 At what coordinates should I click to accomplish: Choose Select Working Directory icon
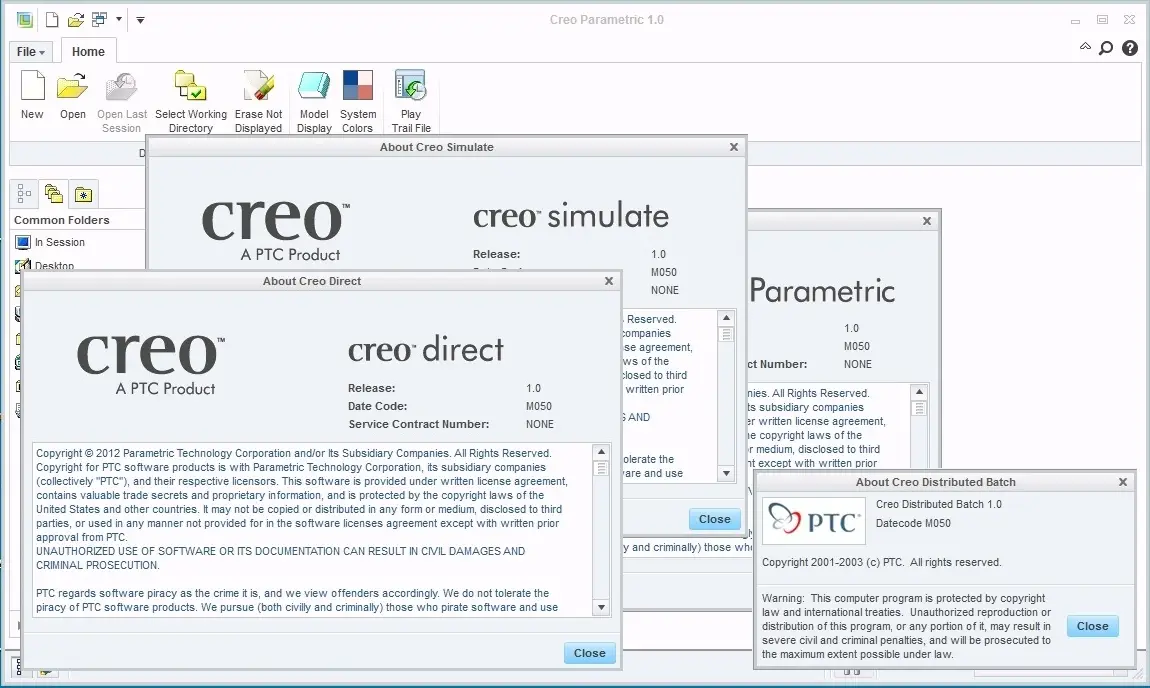191,86
